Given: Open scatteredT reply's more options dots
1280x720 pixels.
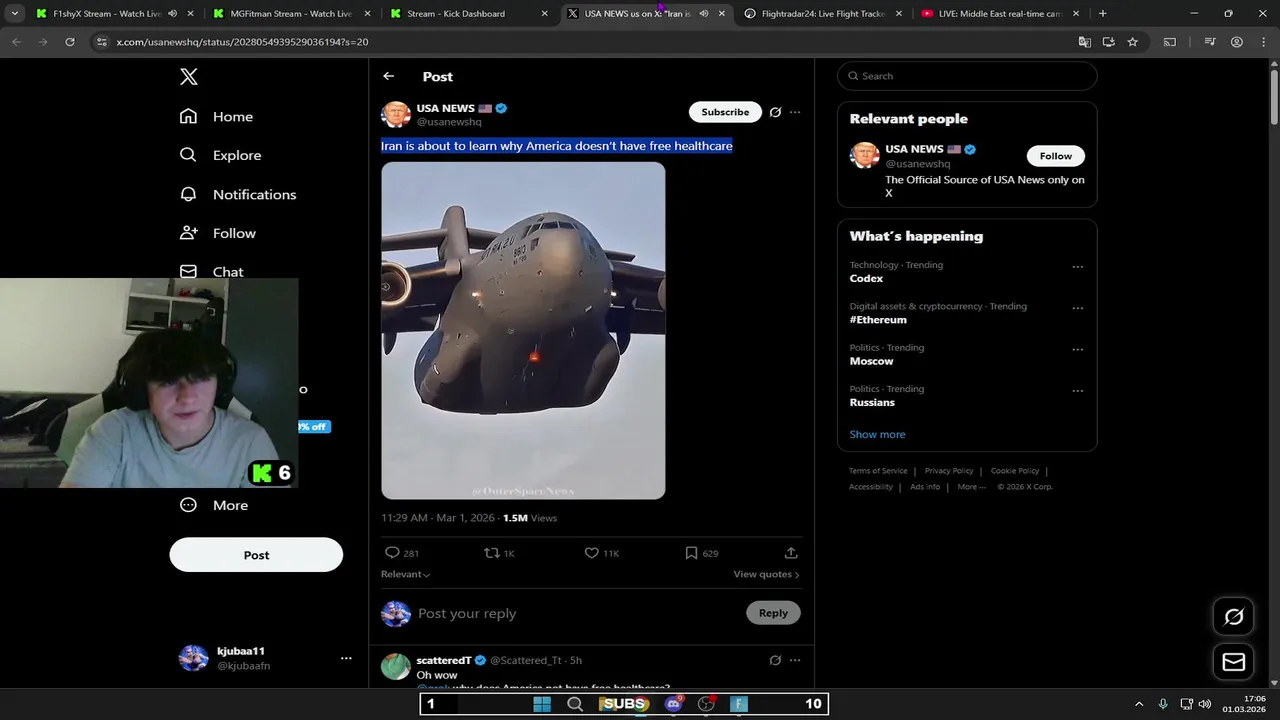Looking at the screenshot, I should point(795,660).
